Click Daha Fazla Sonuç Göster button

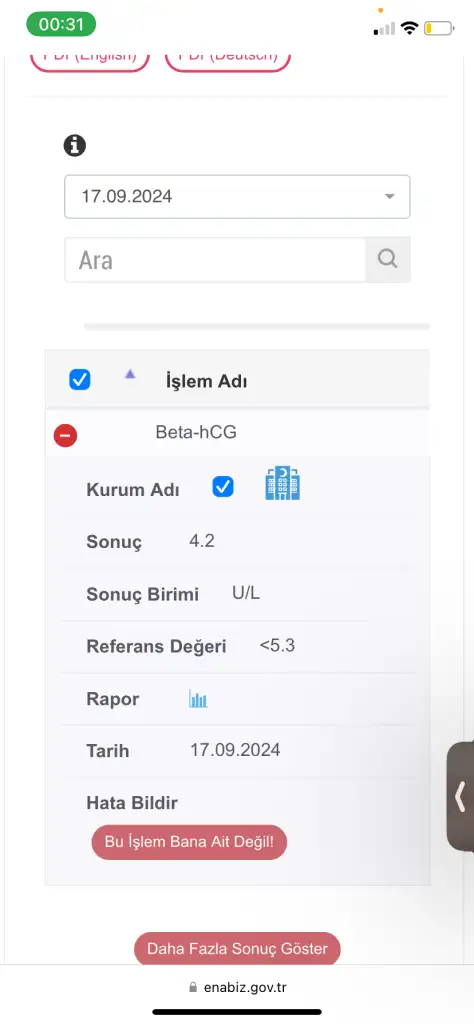pos(237,949)
